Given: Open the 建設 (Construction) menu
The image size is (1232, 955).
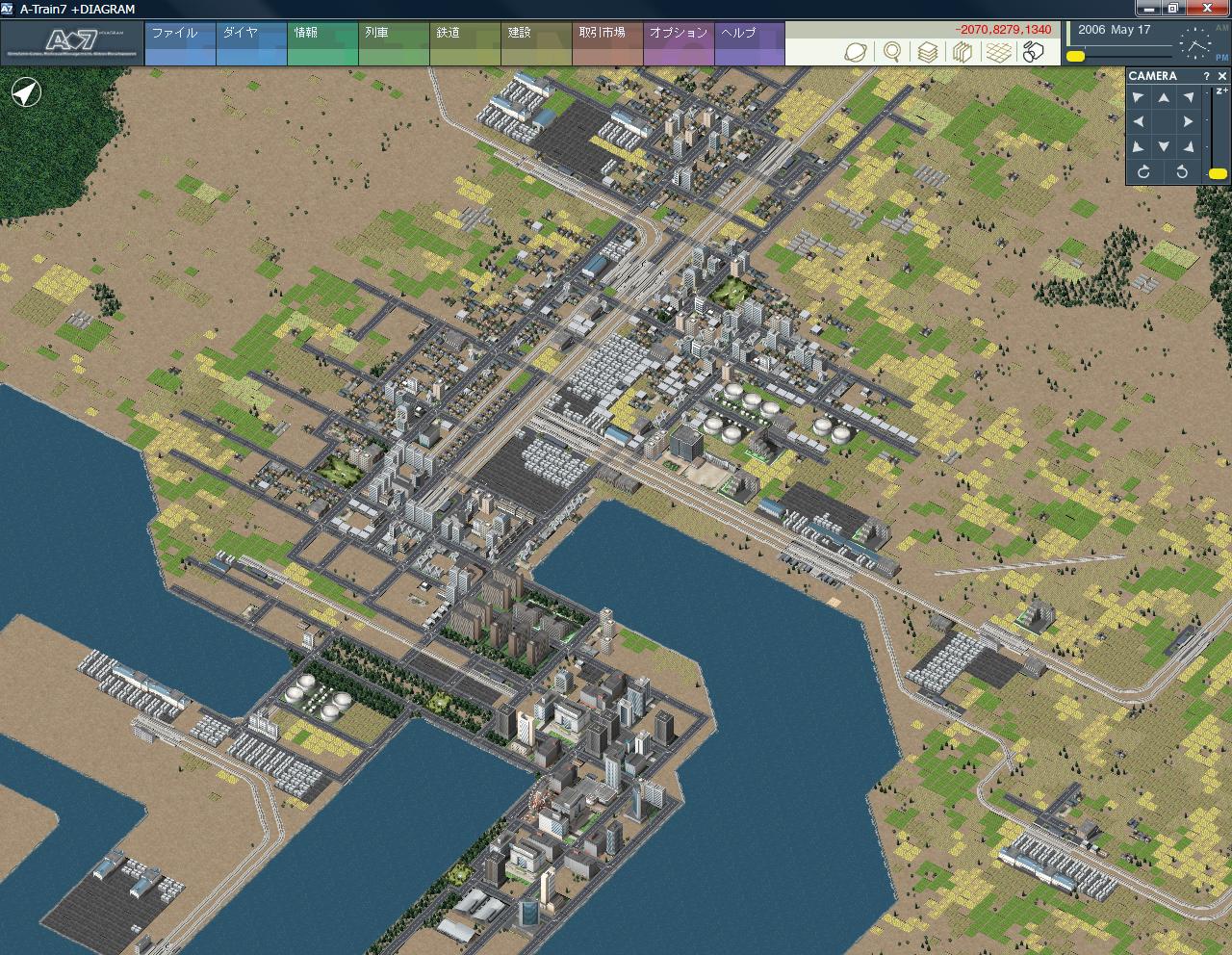Looking at the screenshot, I should pyautogui.click(x=536, y=44).
